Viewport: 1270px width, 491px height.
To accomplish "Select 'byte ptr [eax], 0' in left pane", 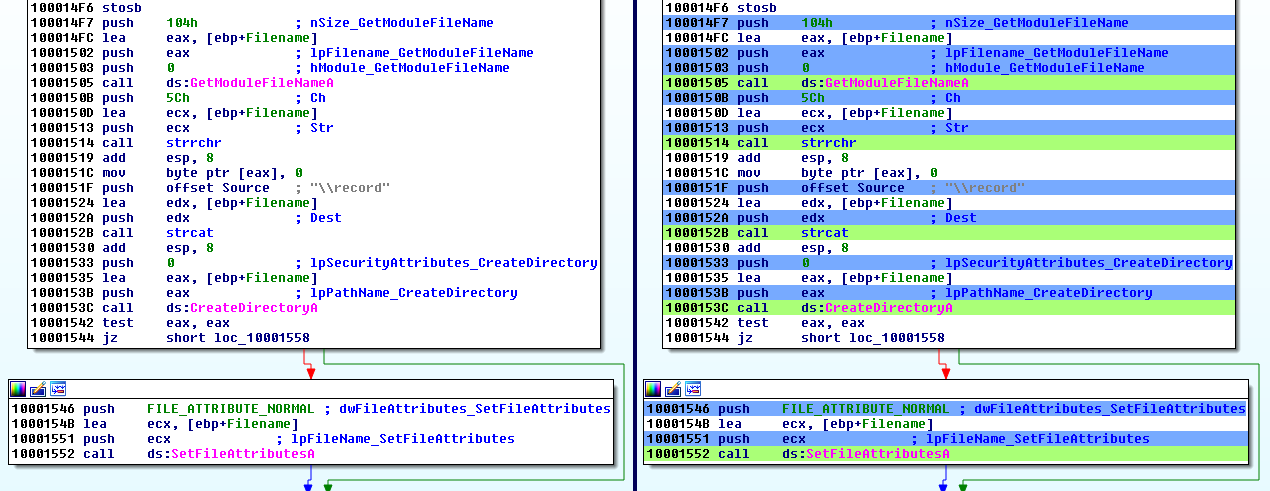I will 234,173.
